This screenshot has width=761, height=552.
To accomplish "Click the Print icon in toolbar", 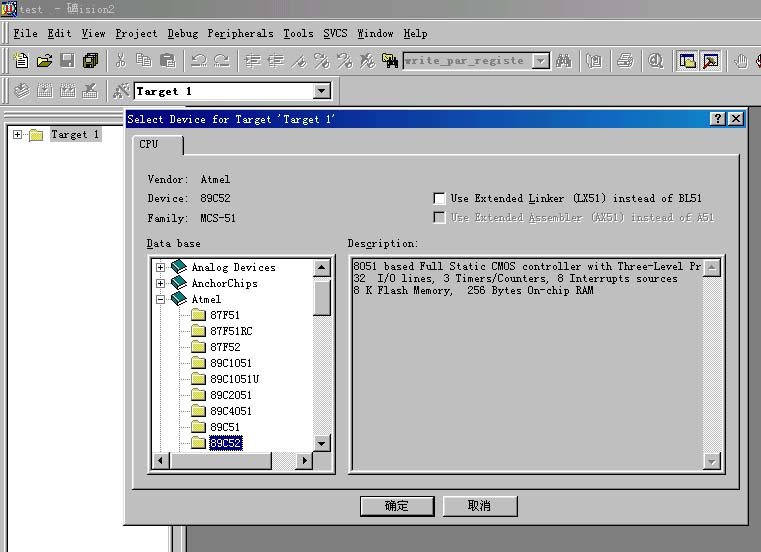I will pyautogui.click(x=625, y=61).
